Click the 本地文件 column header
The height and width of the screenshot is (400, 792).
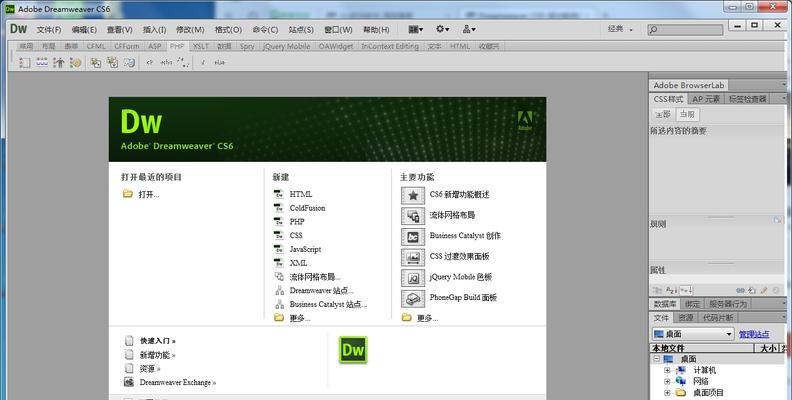(702, 348)
